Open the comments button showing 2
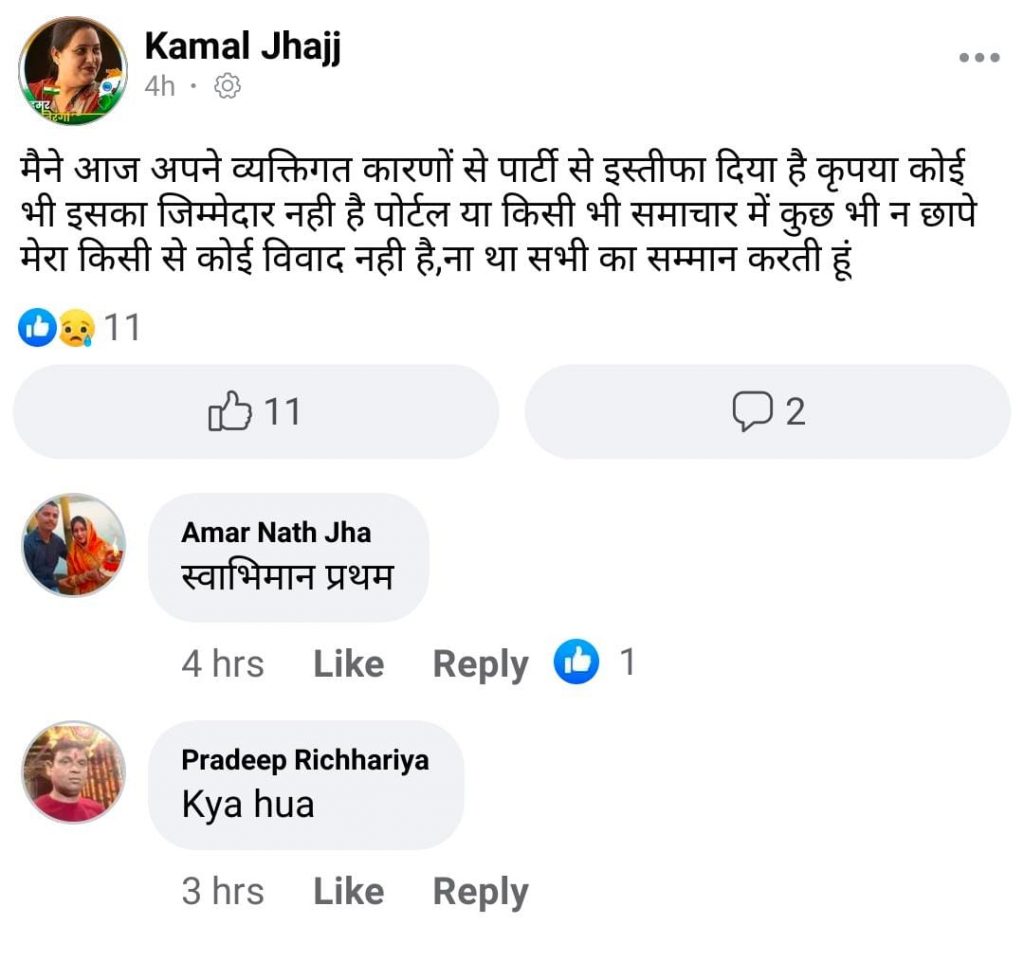 pyautogui.click(x=767, y=411)
